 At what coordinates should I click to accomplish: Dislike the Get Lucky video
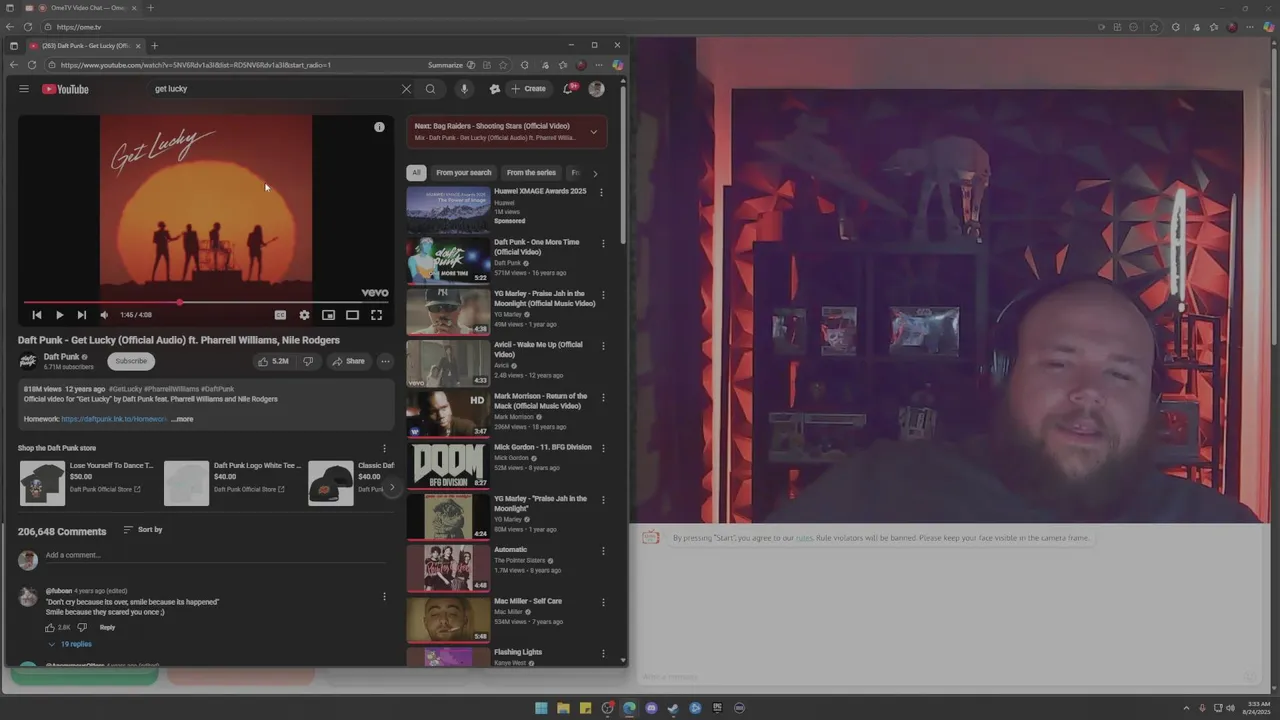coord(308,361)
